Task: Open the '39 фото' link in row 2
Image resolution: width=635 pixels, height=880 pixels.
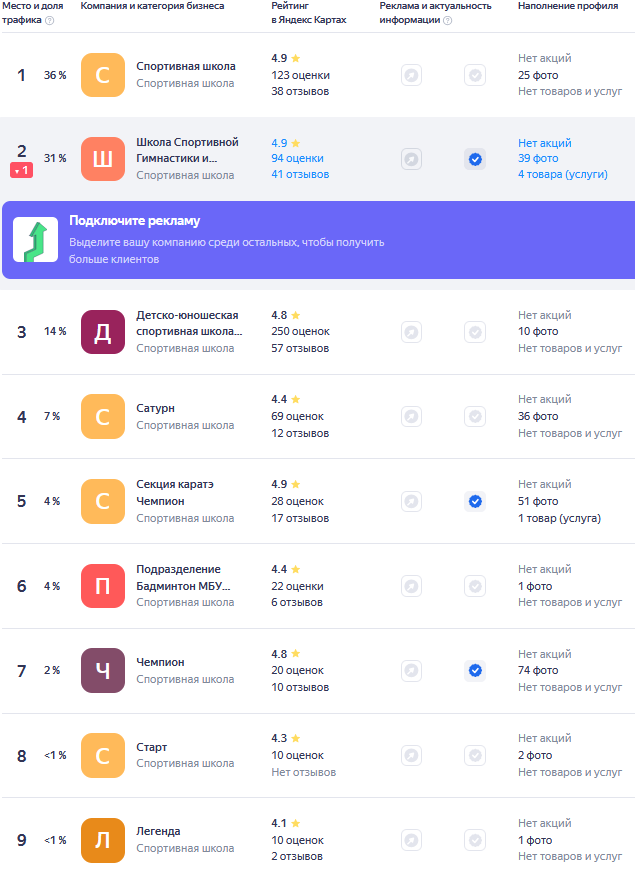Action: [538, 159]
